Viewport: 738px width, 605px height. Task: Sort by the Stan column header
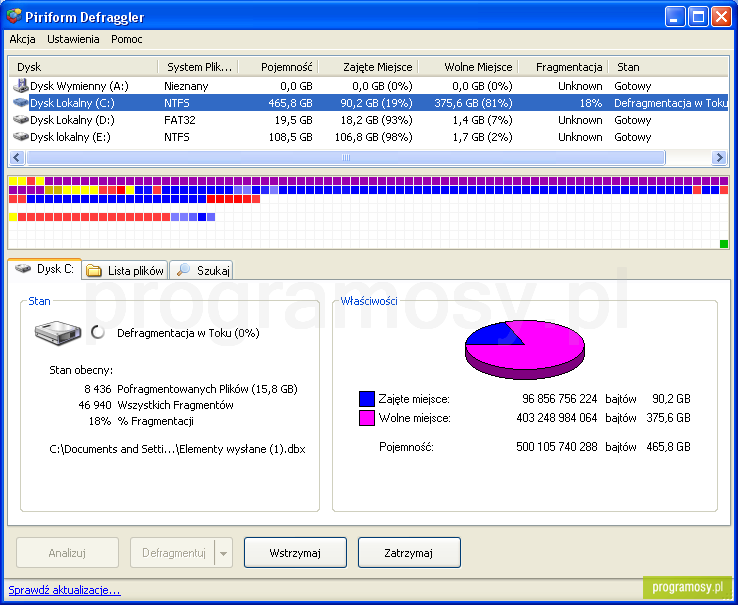(x=668, y=67)
